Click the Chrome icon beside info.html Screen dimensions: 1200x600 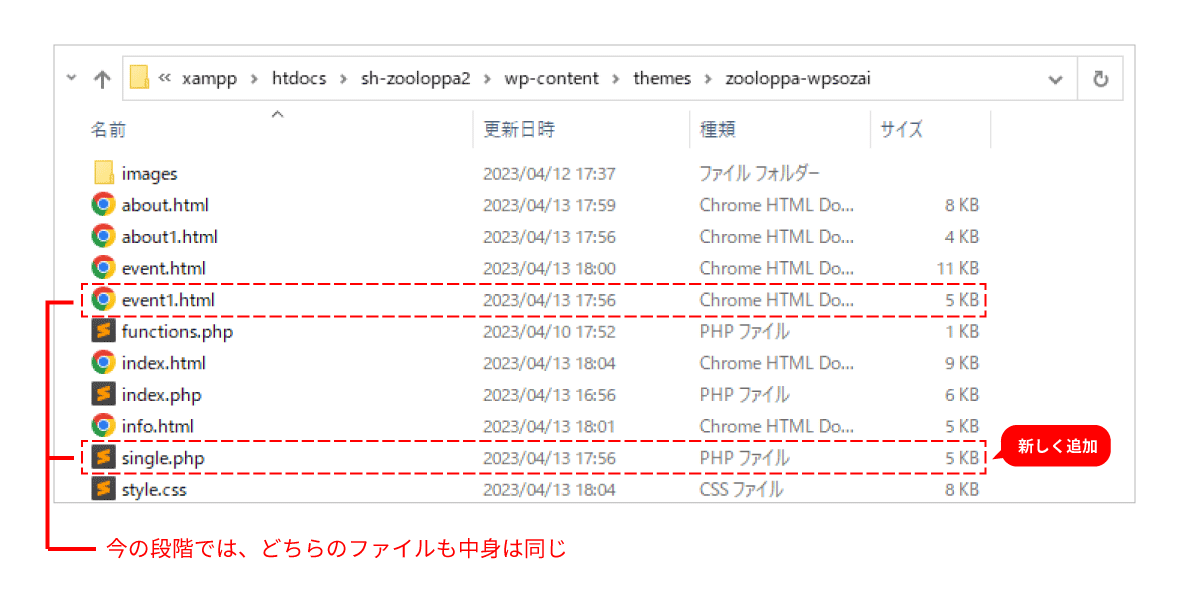pos(103,425)
